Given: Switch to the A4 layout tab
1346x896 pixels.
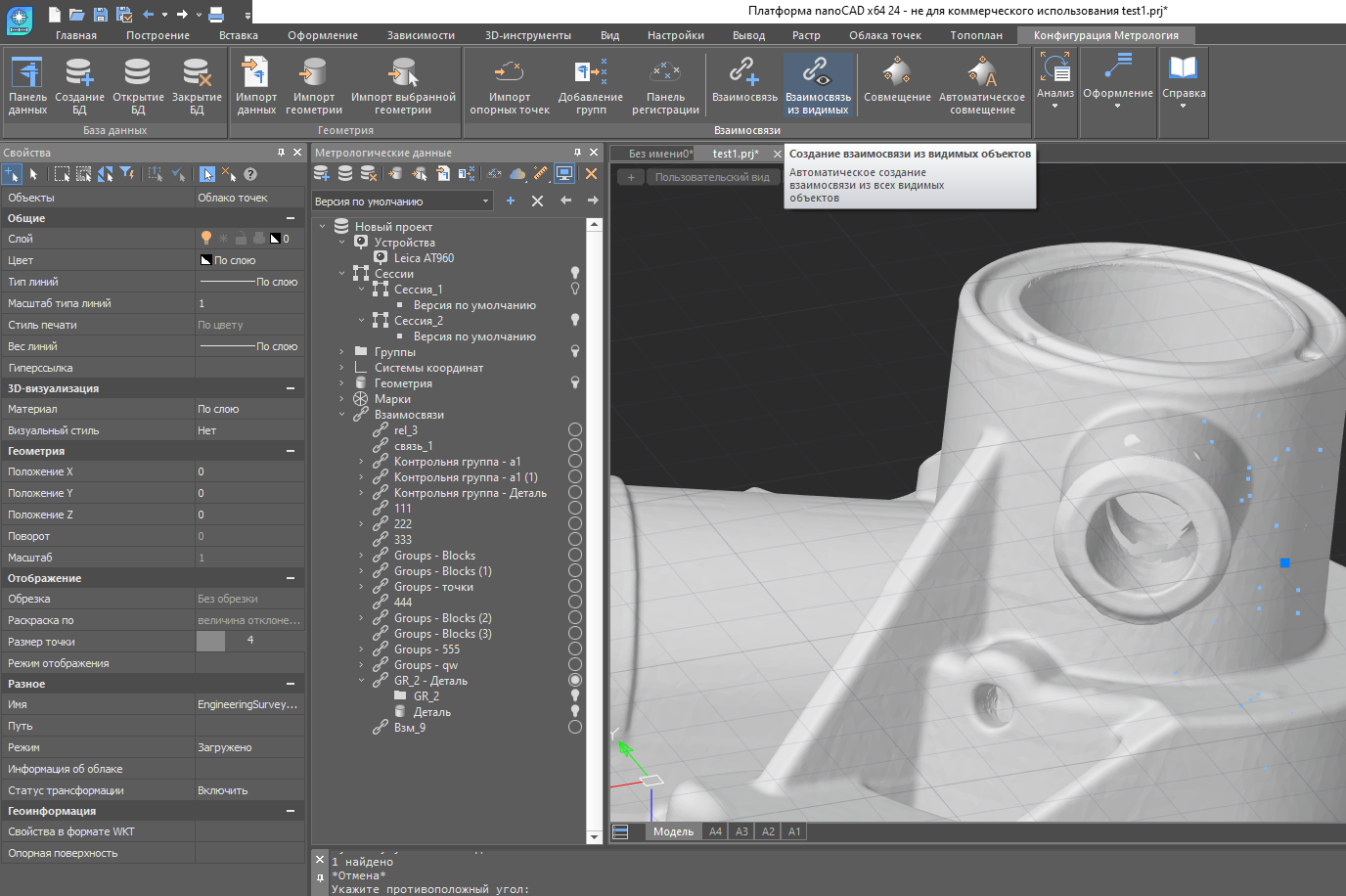Looking at the screenshot, I should [x=715, y=831].
